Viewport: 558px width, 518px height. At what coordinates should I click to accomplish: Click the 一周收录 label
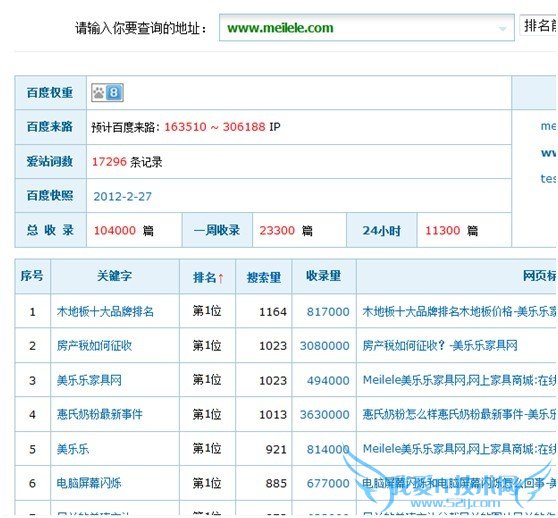click(217, 230)
